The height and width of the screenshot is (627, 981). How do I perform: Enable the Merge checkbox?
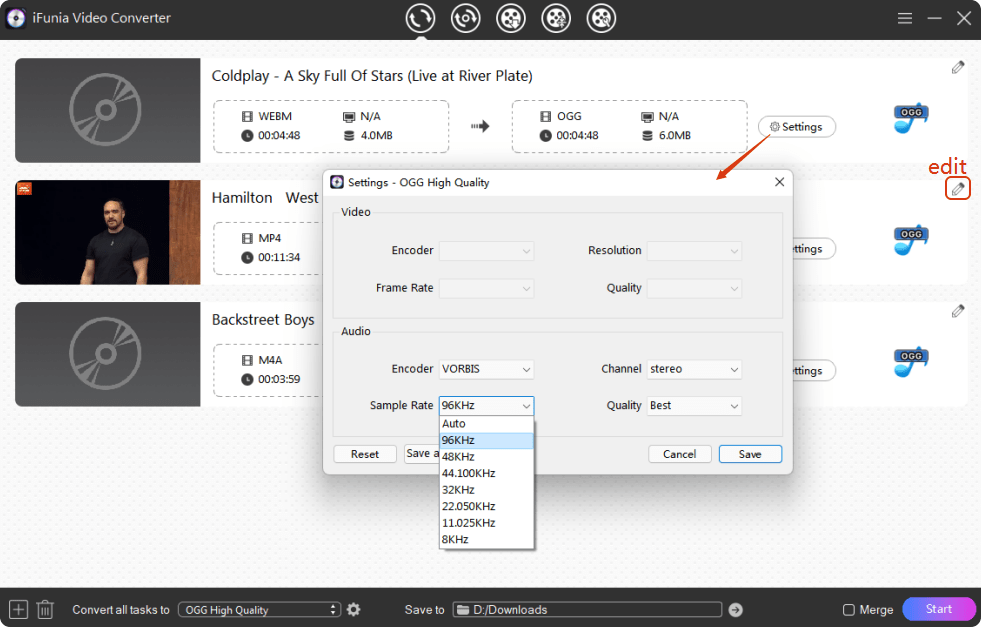click(x=849, y=610)
